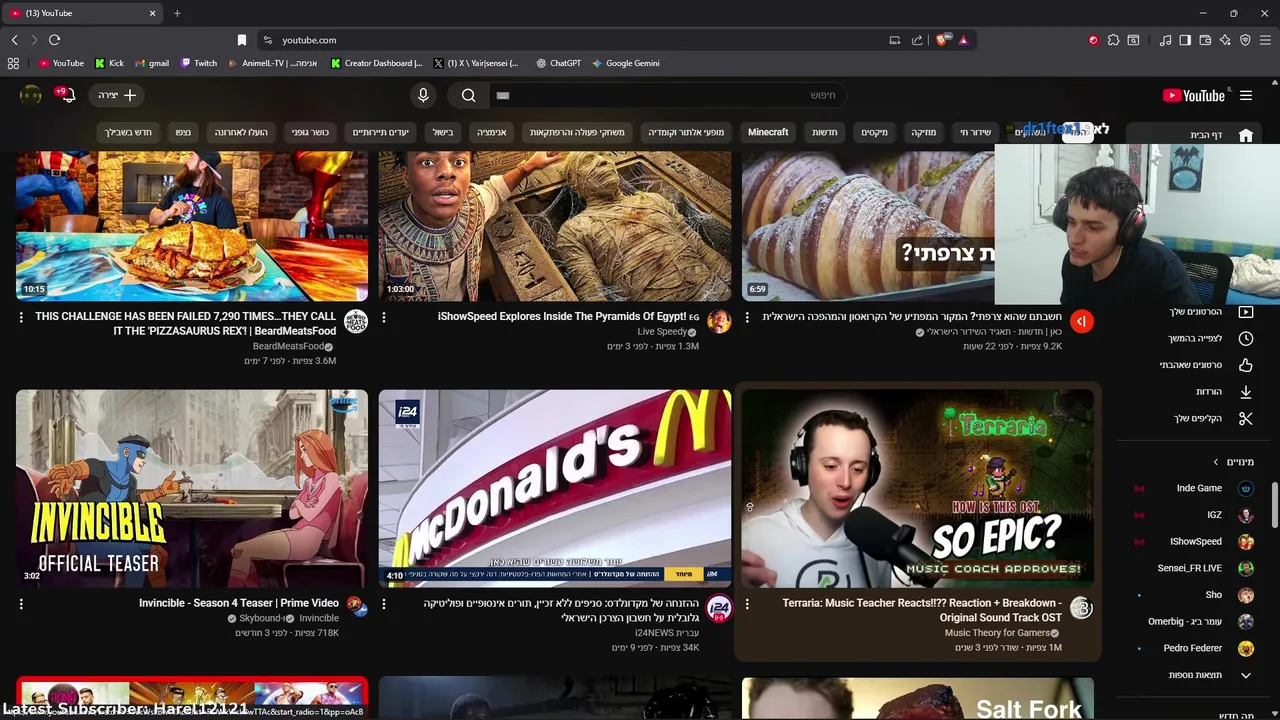
Task: Click the search magnifier button
Action: (468, 95)
